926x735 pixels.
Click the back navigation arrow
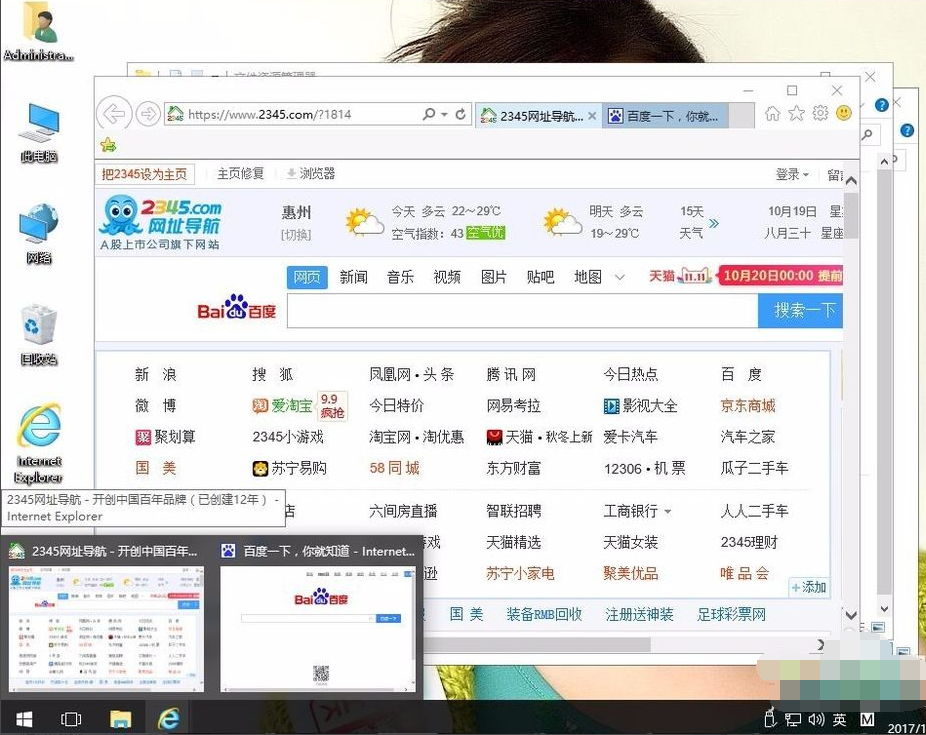click(x=114, y=113)
